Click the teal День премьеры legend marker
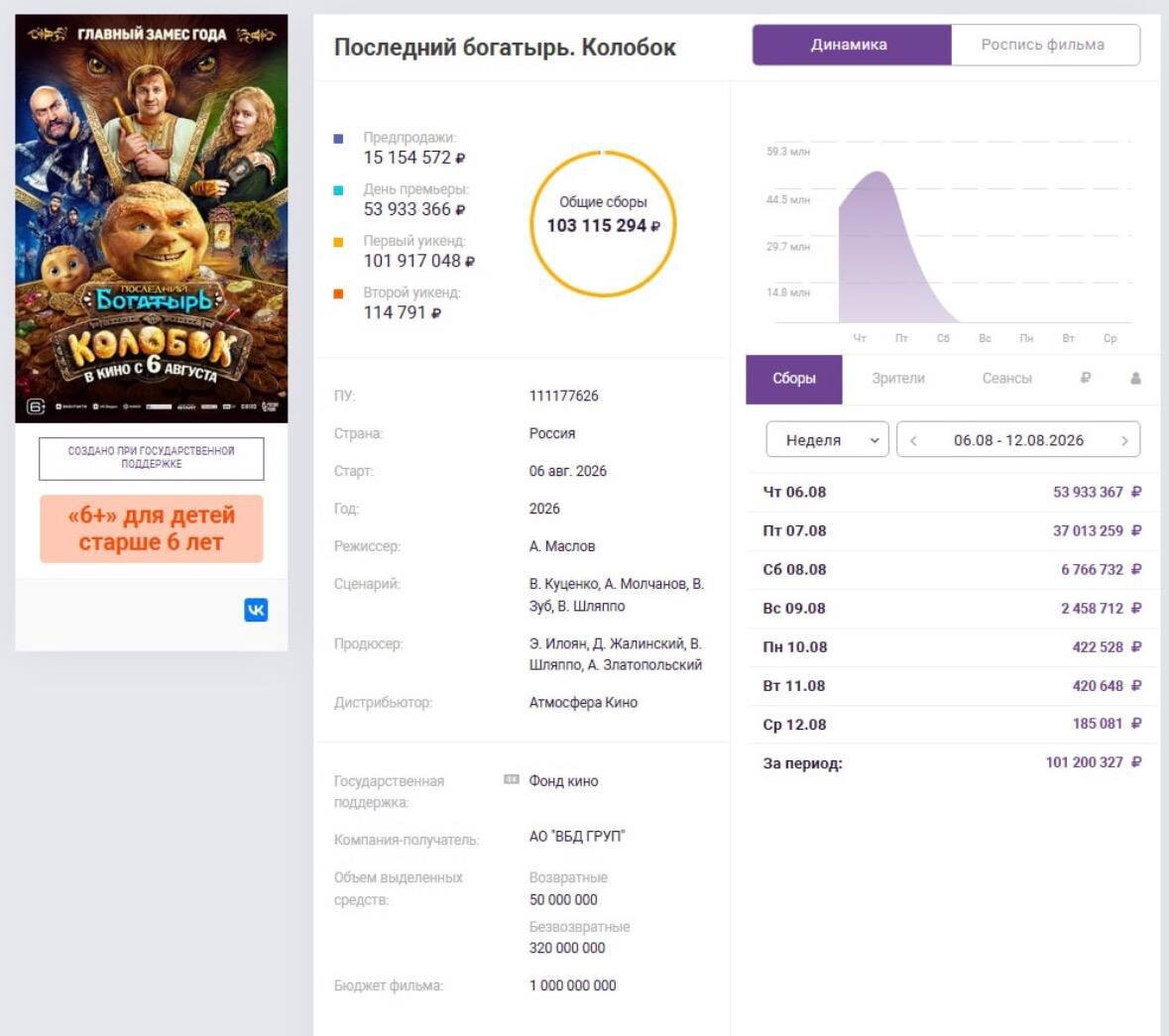 (x=338, y=190)
